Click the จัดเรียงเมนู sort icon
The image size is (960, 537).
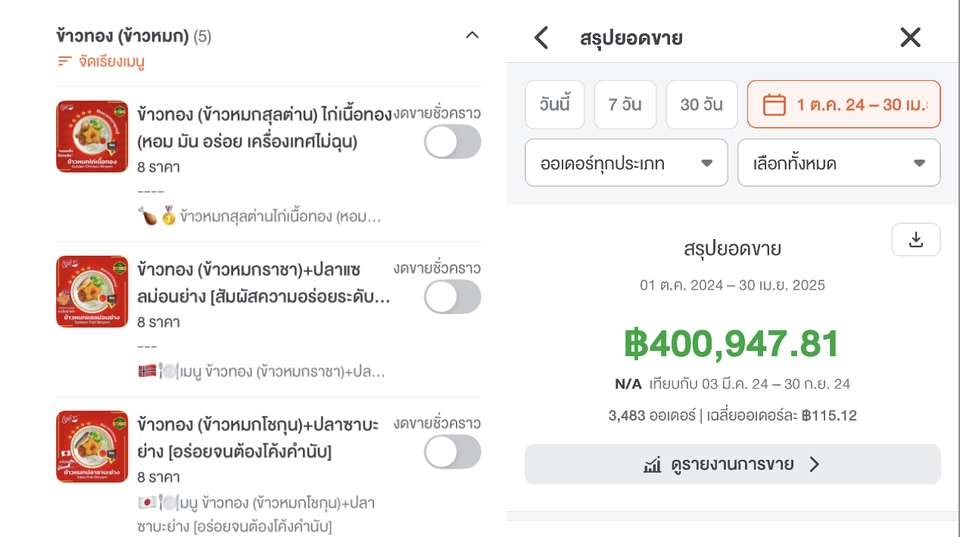pyautogui.click(x=64, y=61)
